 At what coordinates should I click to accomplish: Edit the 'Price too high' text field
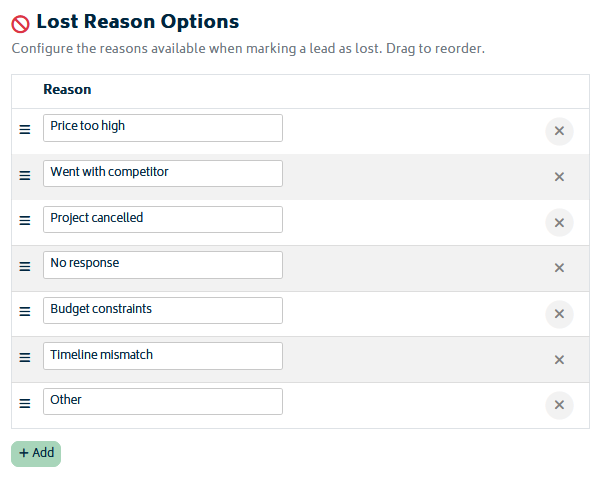click(163, 128)
